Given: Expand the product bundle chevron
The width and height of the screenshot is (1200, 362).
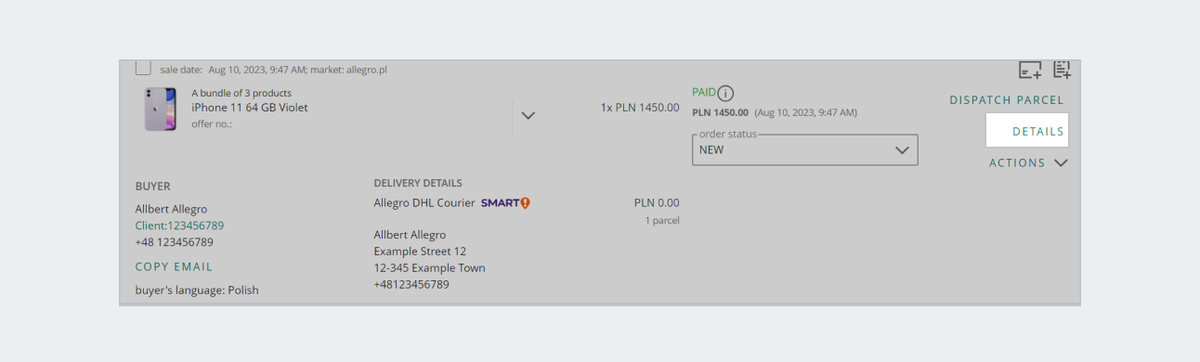Looking at the screenshot, I should click(529, 115).
